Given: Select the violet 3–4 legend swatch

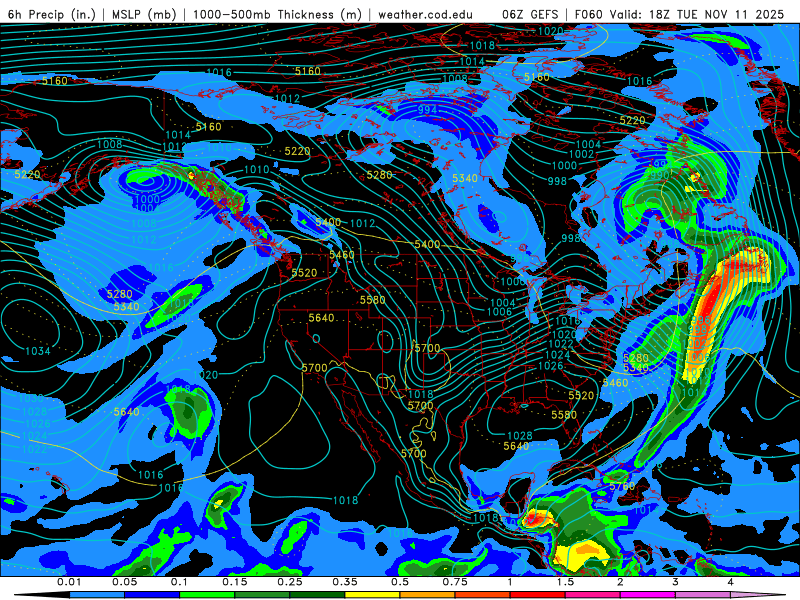Looking at the screenshot, I should point(703,595).
